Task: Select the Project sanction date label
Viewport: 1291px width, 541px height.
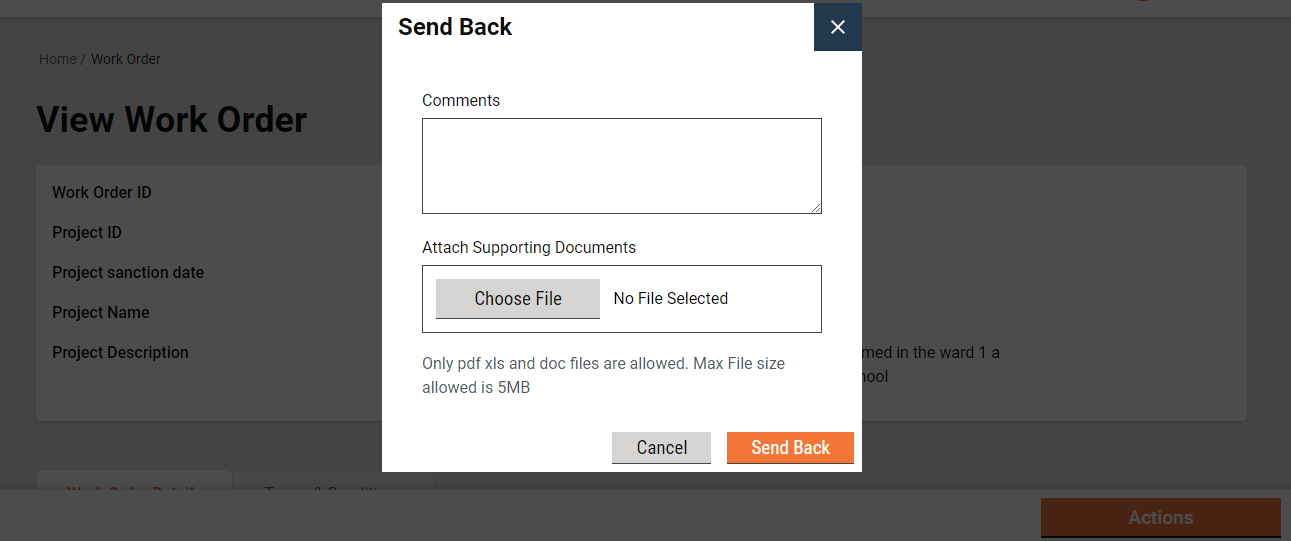Action: 128,273
